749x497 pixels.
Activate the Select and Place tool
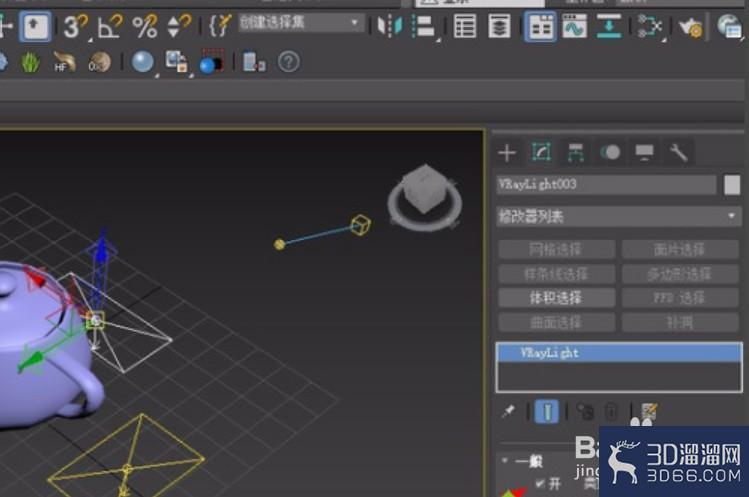(35, 26)
